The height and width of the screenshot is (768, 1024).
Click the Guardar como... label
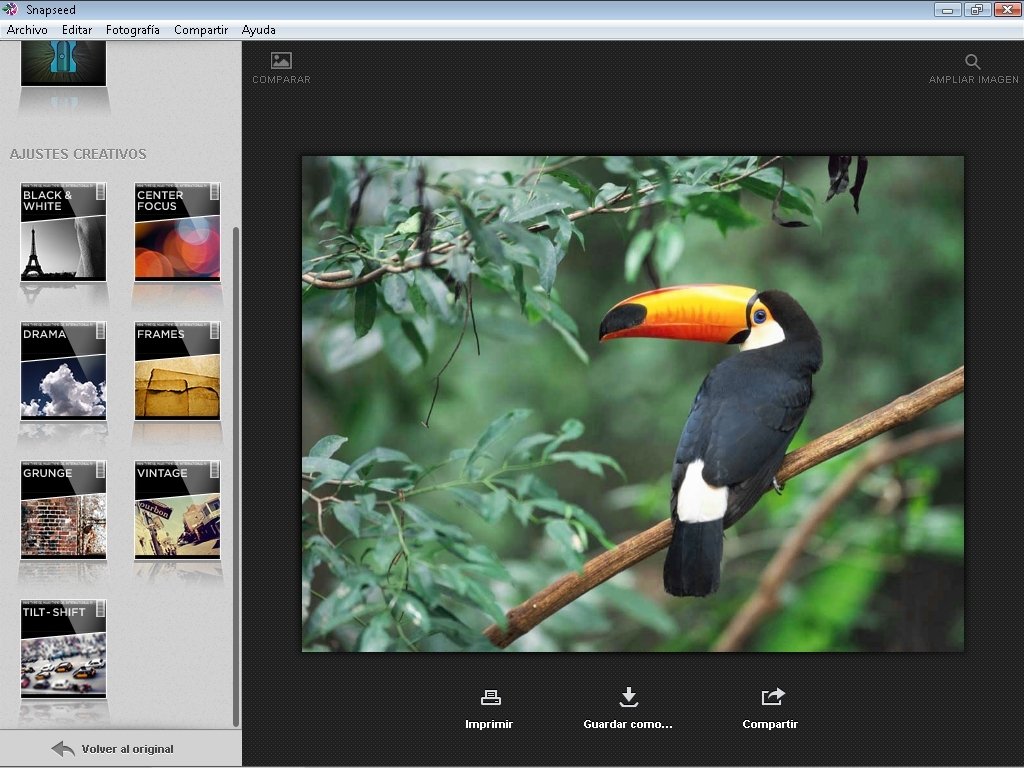click(628, 724)
